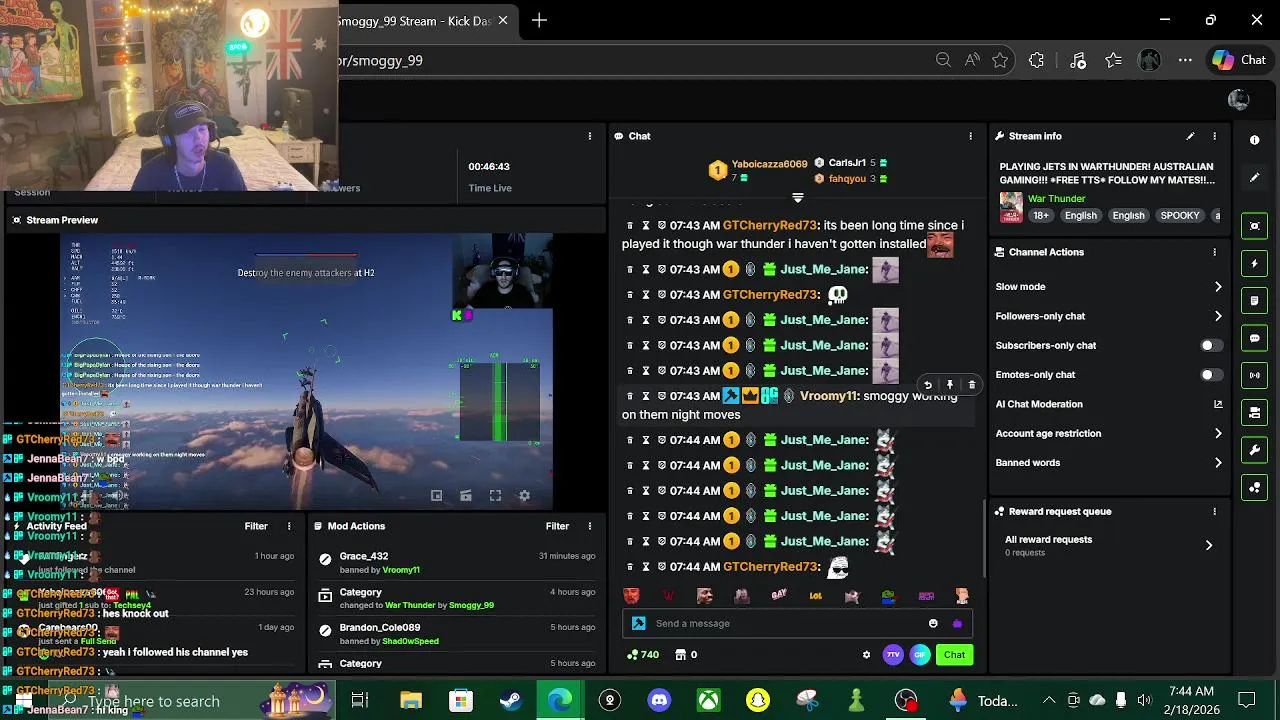1280x720 pixels.
Task: Select the lightning bolt activity sidebar icon
Action: (x=1254, y=264)
